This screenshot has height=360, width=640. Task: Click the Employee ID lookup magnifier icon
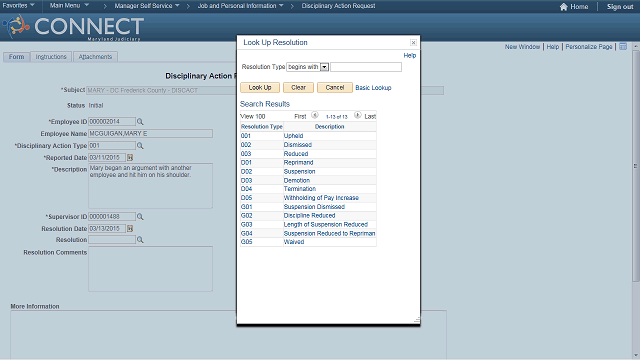point(140,122)
